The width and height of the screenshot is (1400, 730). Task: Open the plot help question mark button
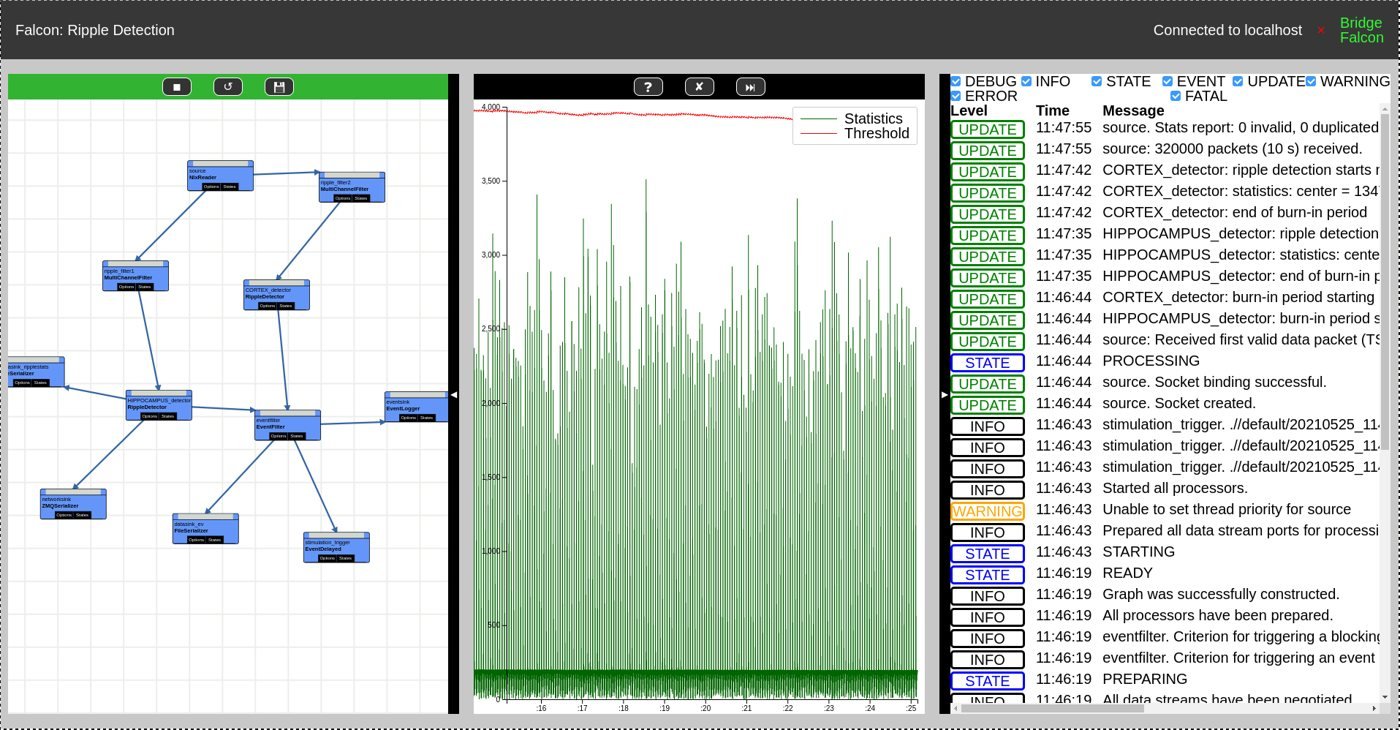click(x=648, y=87)
